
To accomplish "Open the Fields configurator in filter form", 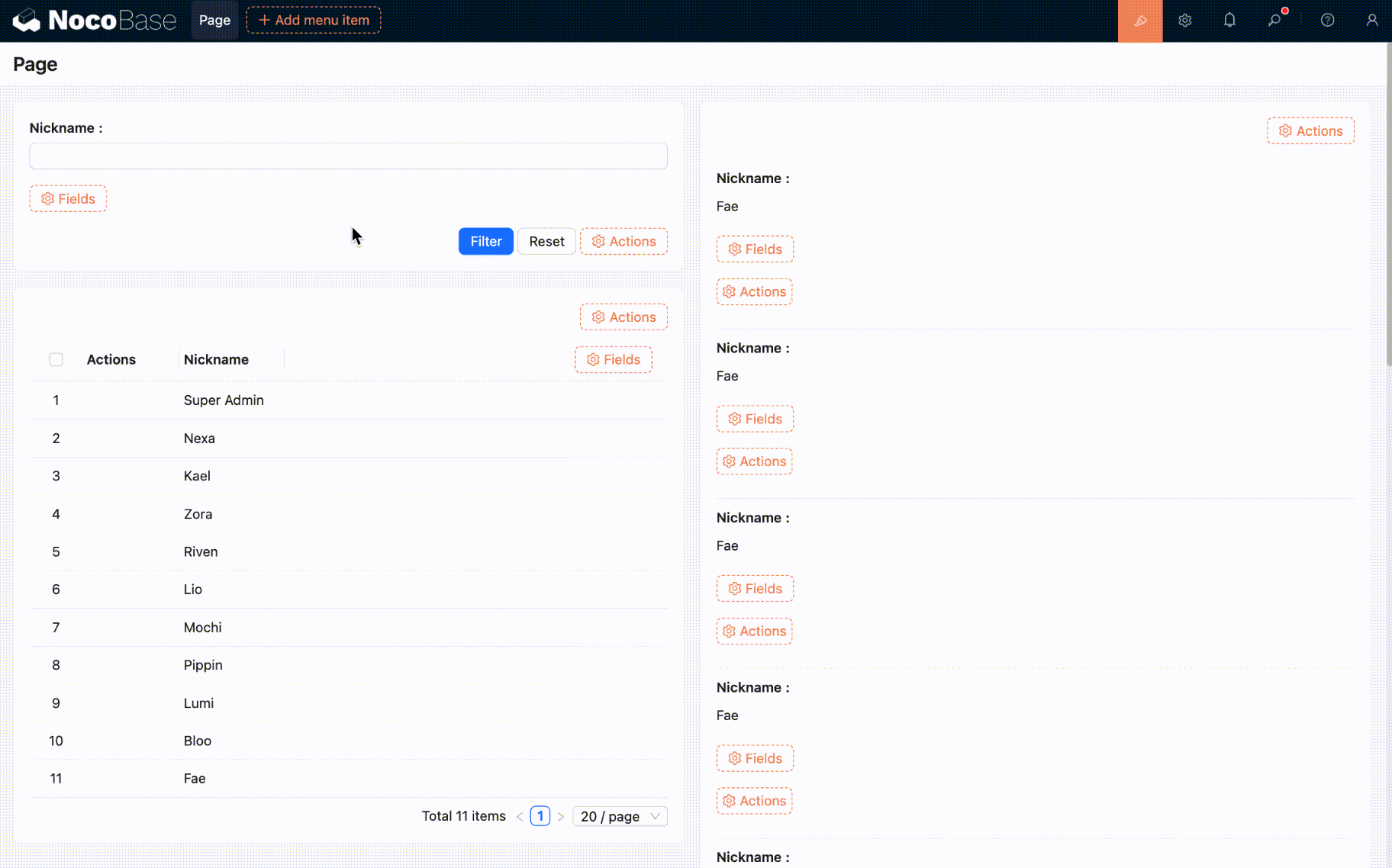I will (x=68, y=199).
